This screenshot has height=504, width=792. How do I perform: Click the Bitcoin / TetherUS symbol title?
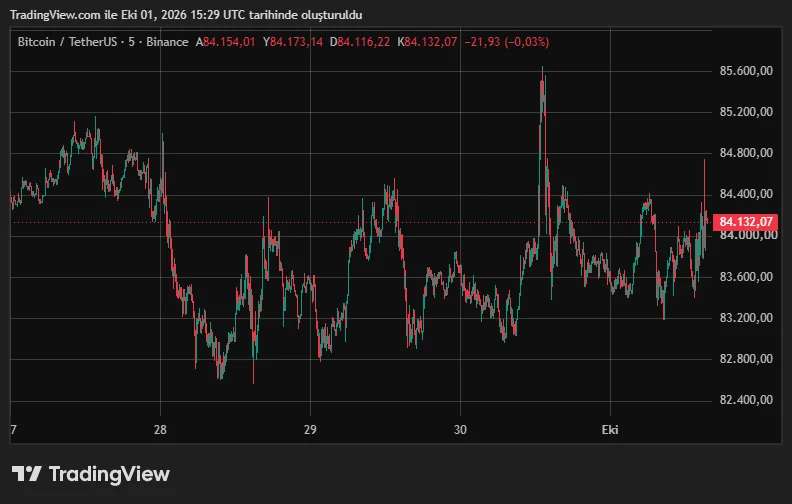point(67,42)
